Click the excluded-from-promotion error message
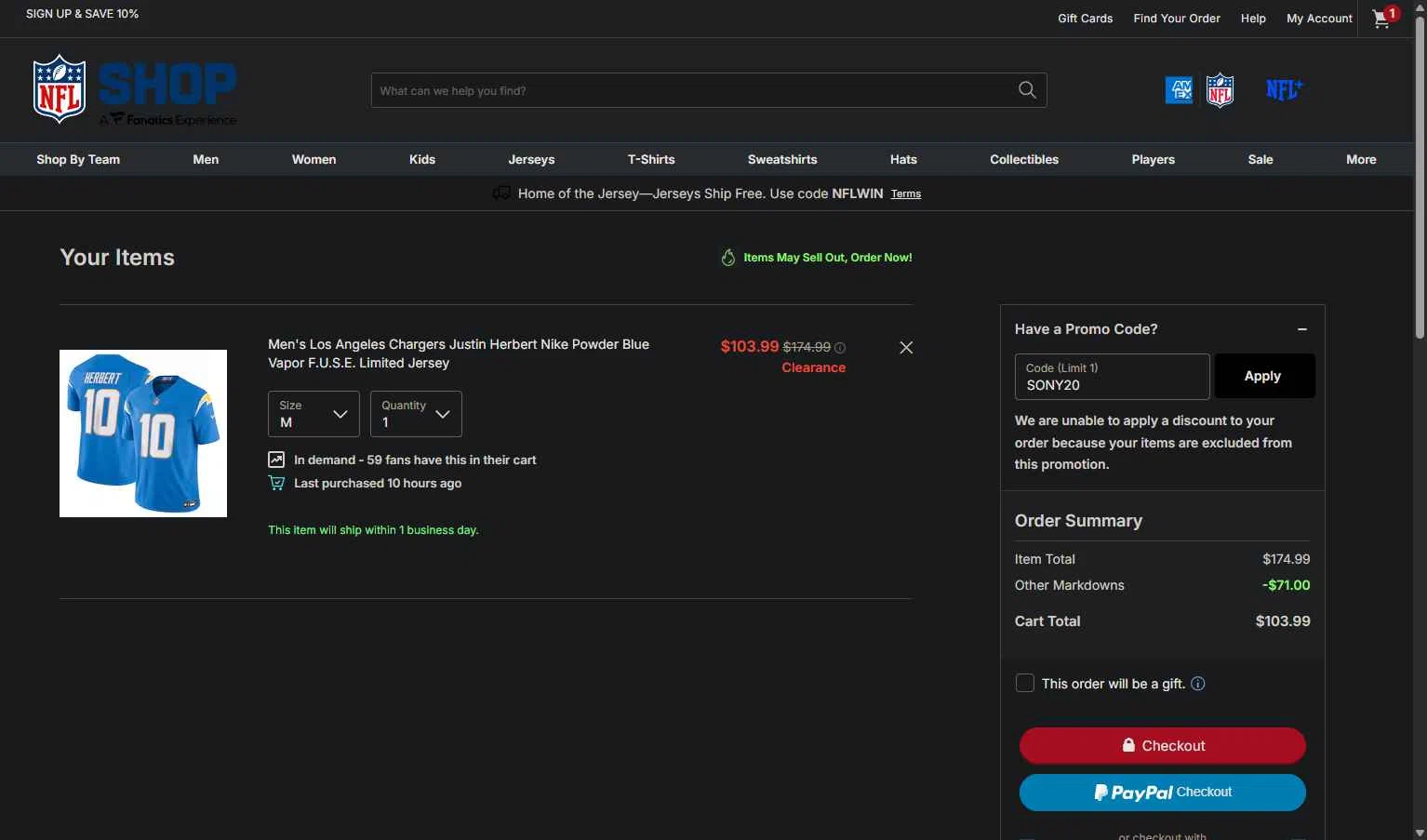1427x840 pixels. 1154,443
